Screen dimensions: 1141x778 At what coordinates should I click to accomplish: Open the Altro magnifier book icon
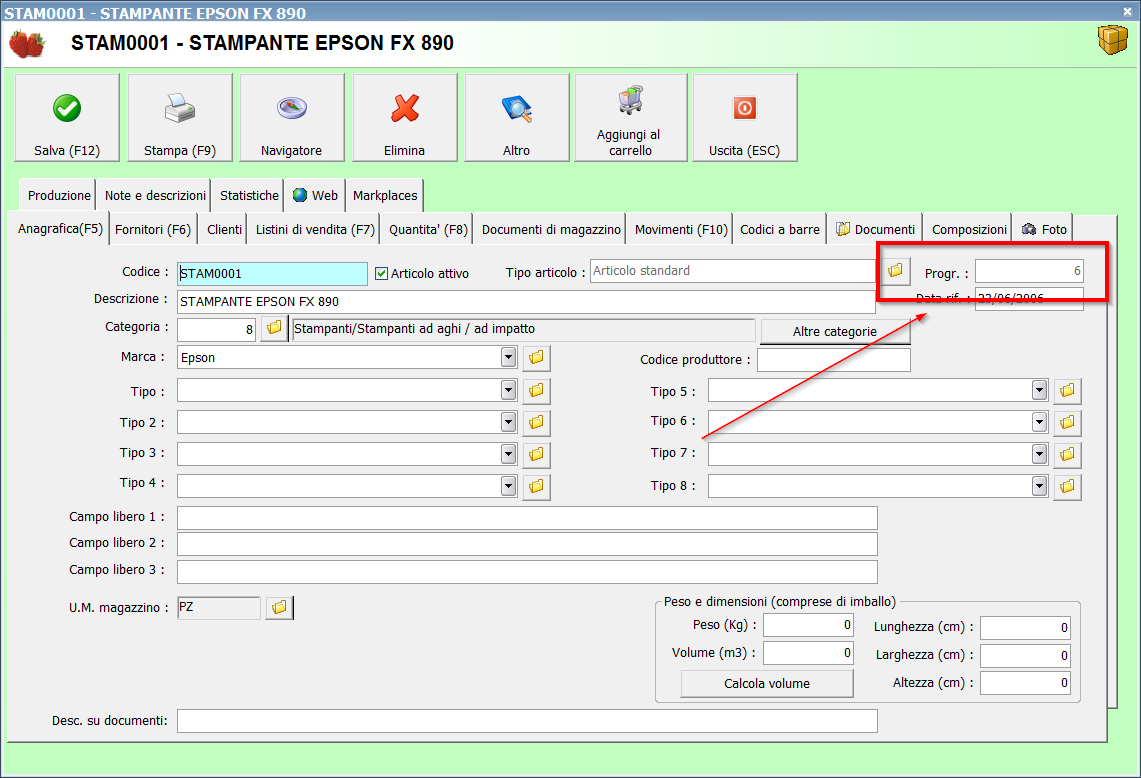click(517, 108)
